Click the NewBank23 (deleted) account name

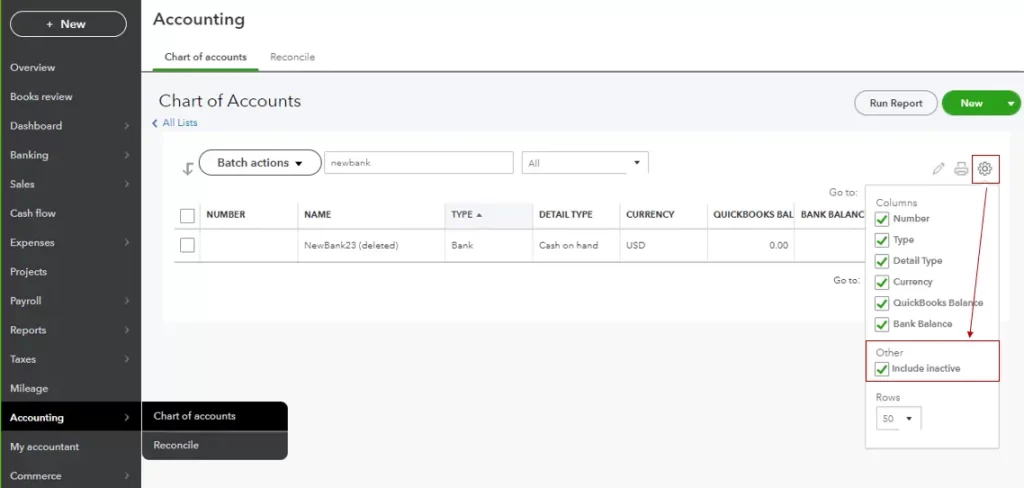[x=351, y=246]
